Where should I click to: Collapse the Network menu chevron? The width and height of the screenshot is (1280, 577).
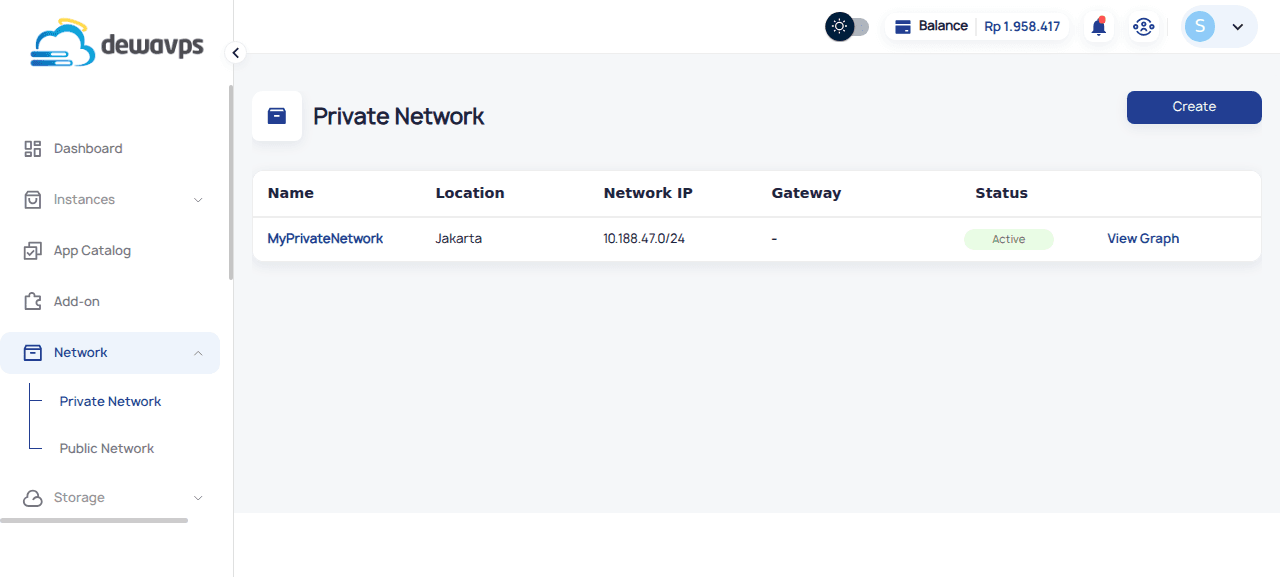[x=199, y=352]
